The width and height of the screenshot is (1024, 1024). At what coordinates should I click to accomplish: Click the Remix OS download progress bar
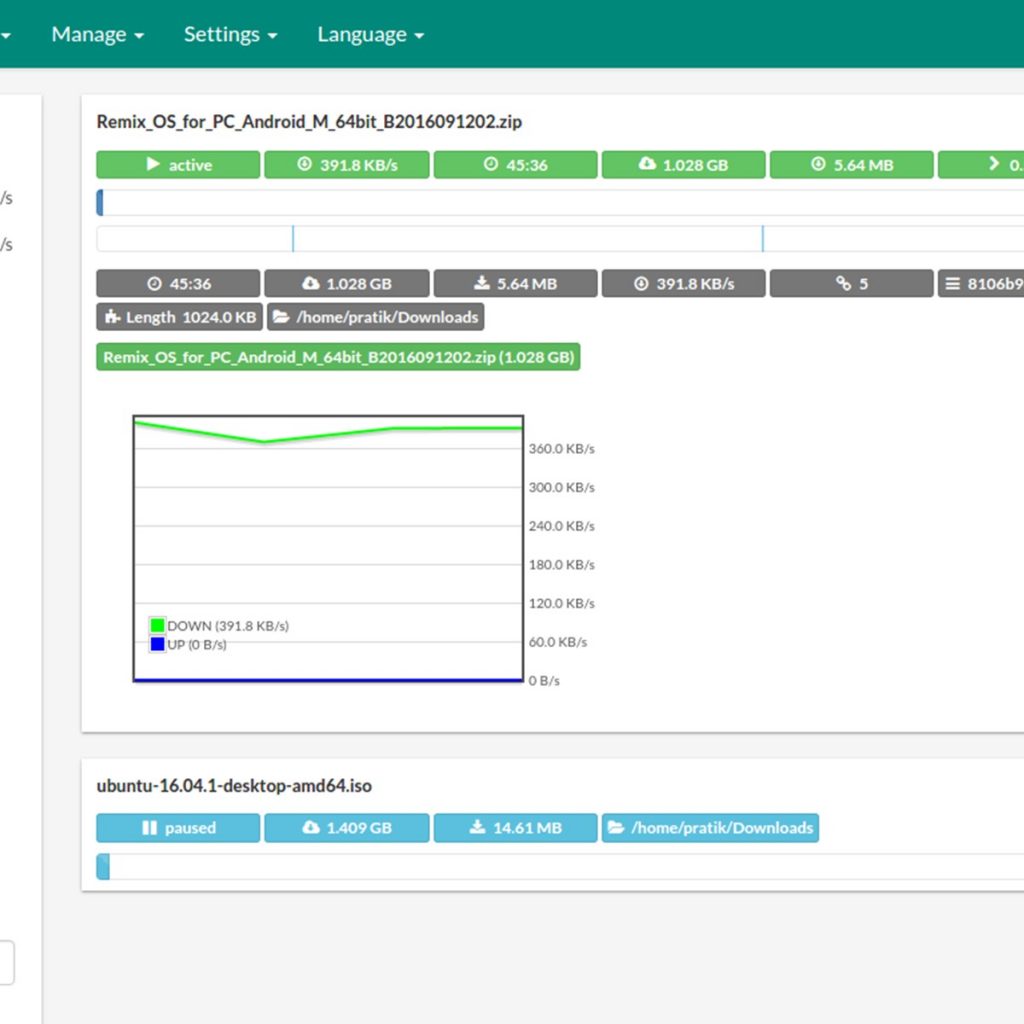[560, 203]
